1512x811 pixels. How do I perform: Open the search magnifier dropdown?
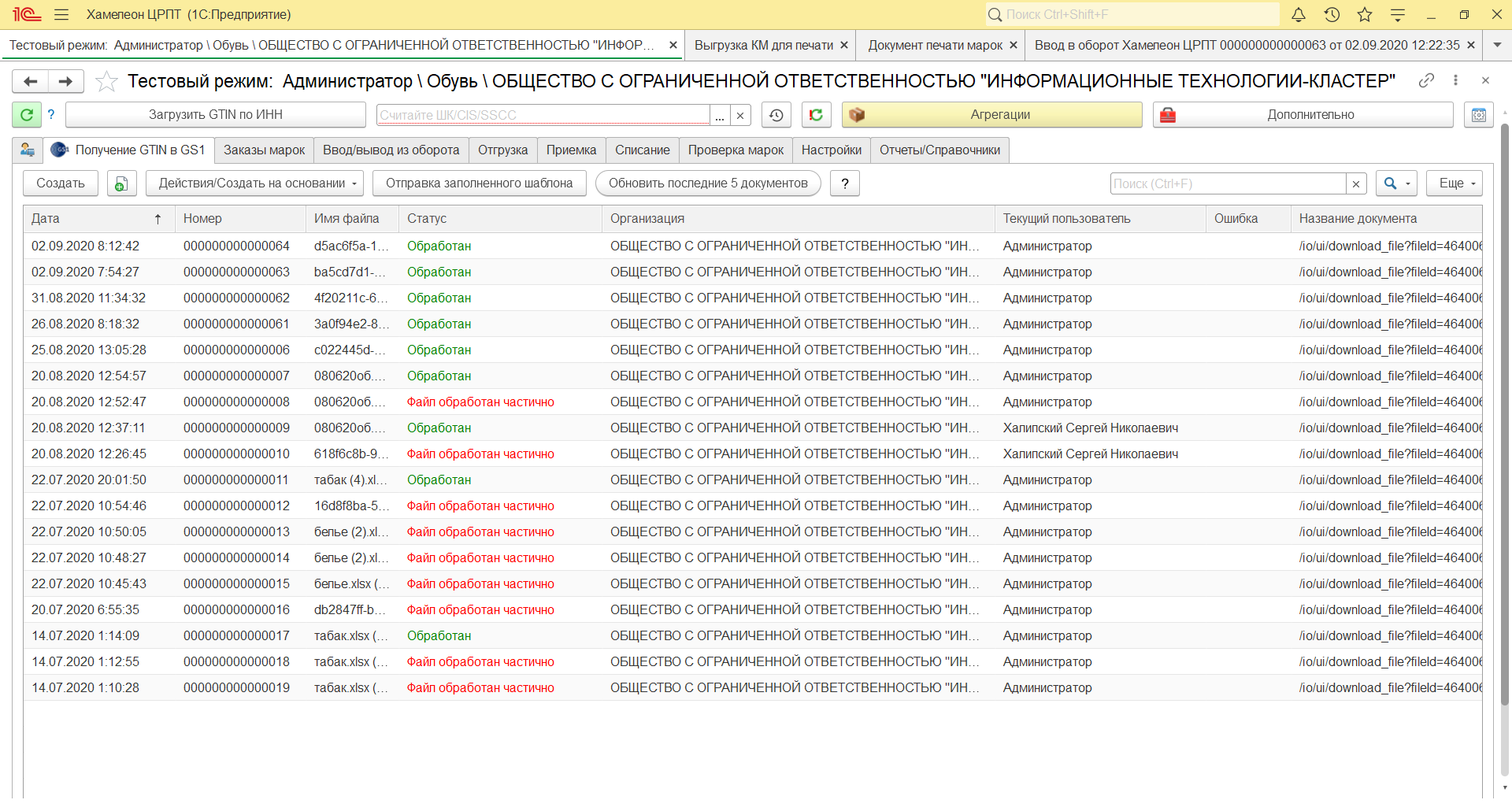(x=1396, y=183)
